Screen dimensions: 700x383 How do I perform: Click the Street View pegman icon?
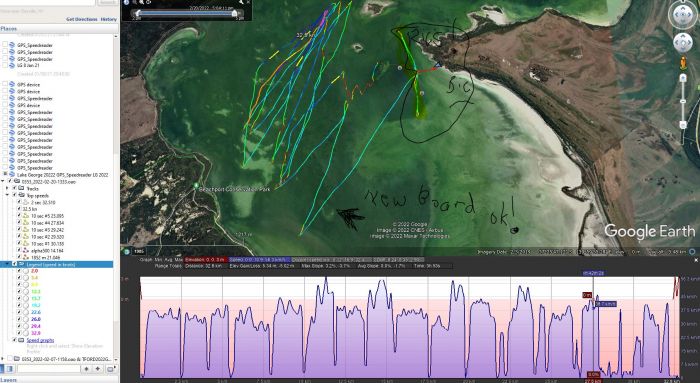click(683, 63)
